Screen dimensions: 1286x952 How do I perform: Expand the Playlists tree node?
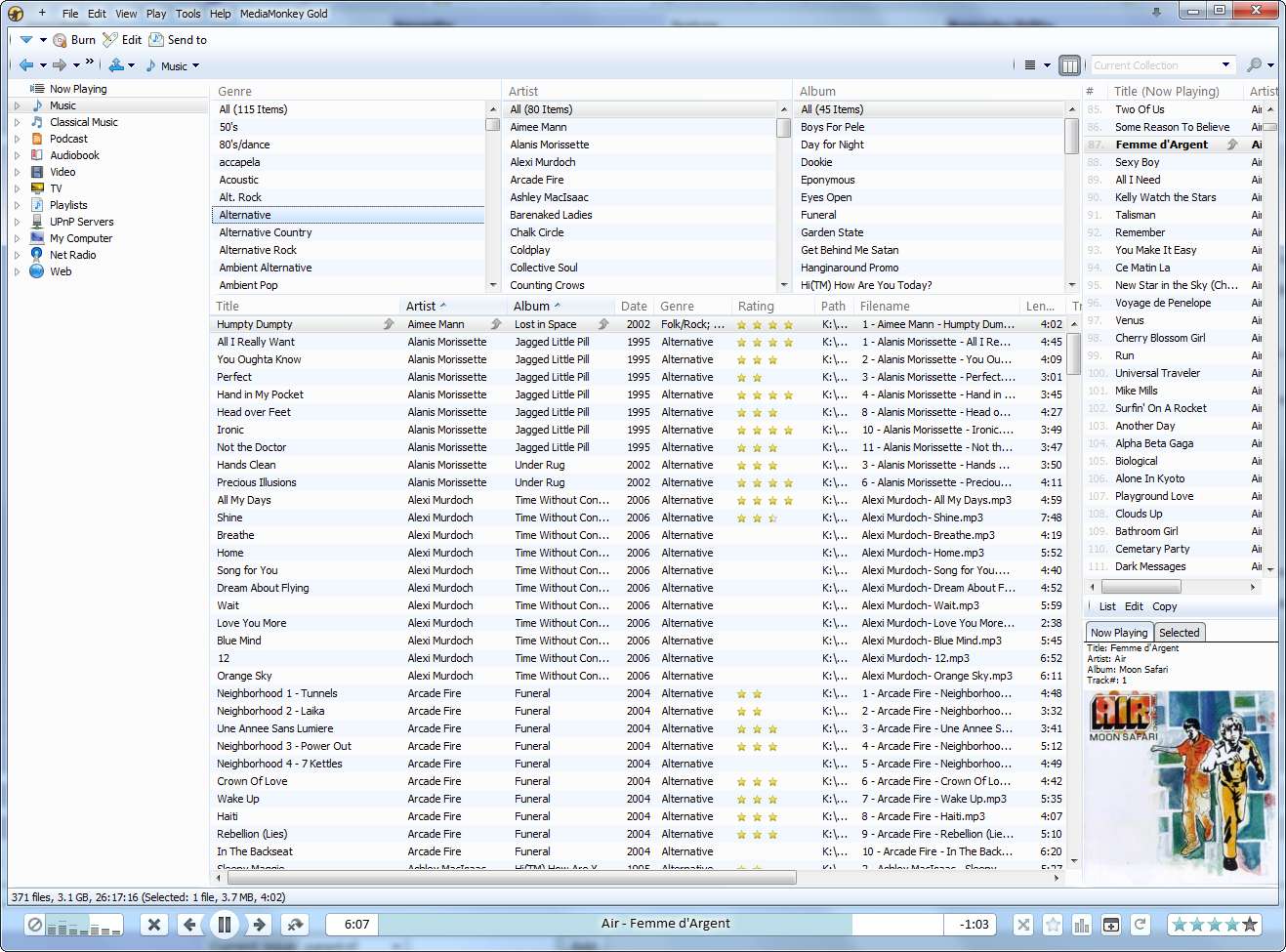[x=17, y=205]
